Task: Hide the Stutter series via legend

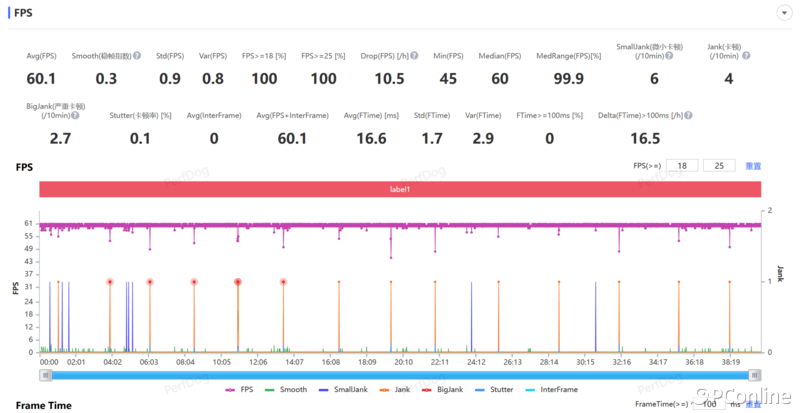Action: [x=498, y=388]
